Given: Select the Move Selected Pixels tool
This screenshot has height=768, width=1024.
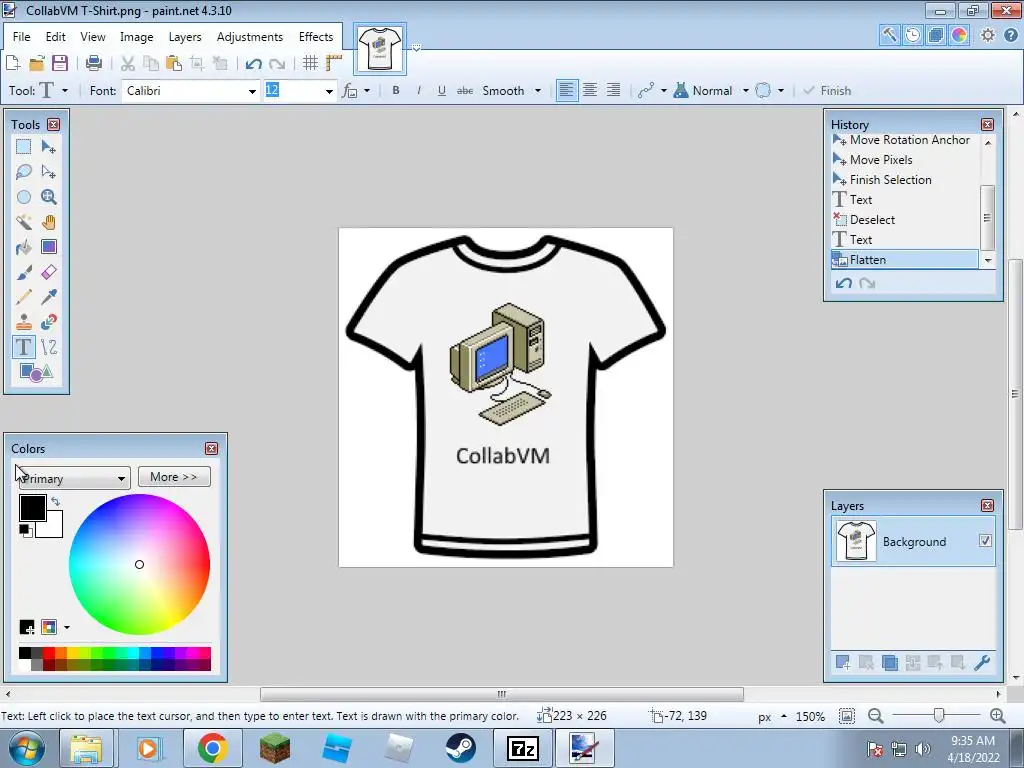Looking at the screenshot, I should 48,147.
